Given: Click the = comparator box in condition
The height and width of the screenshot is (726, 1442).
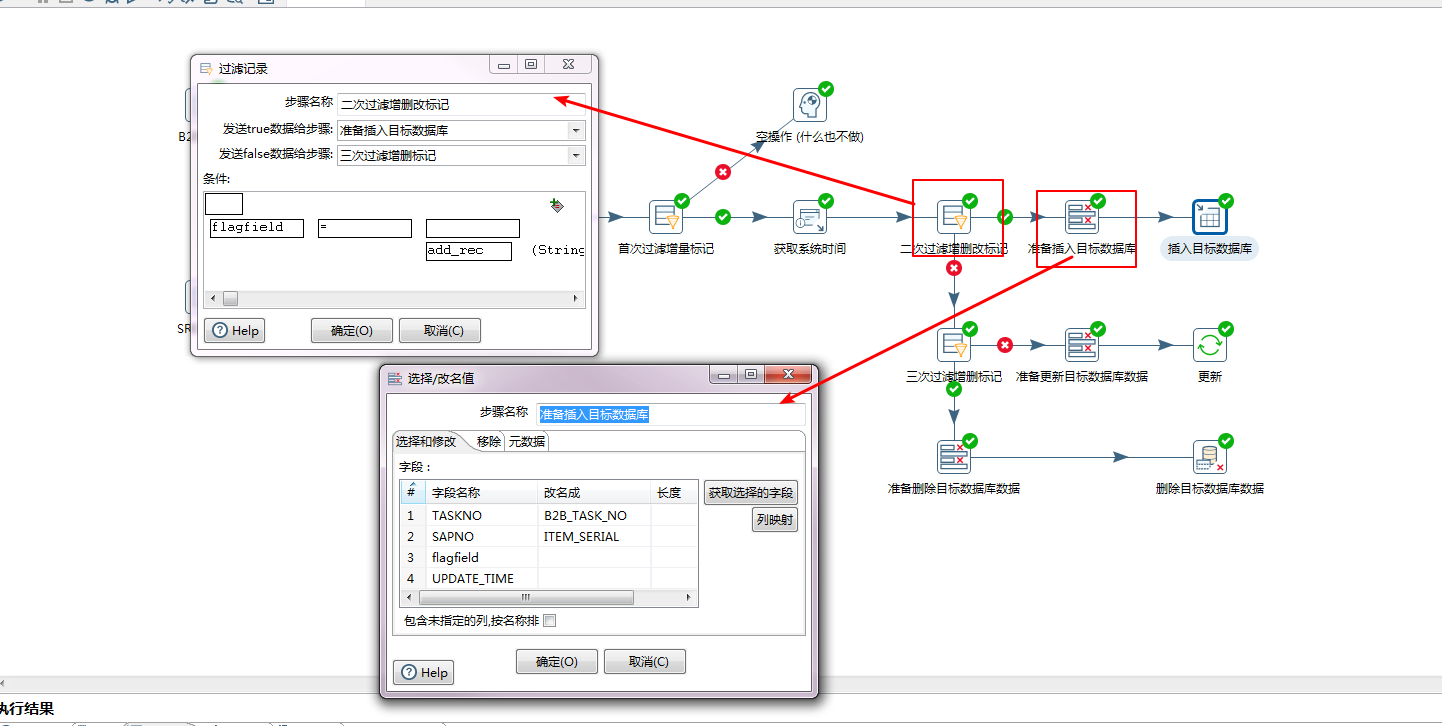Looking at the screenshot, I should pyautogui.click(x=365, y=228).
